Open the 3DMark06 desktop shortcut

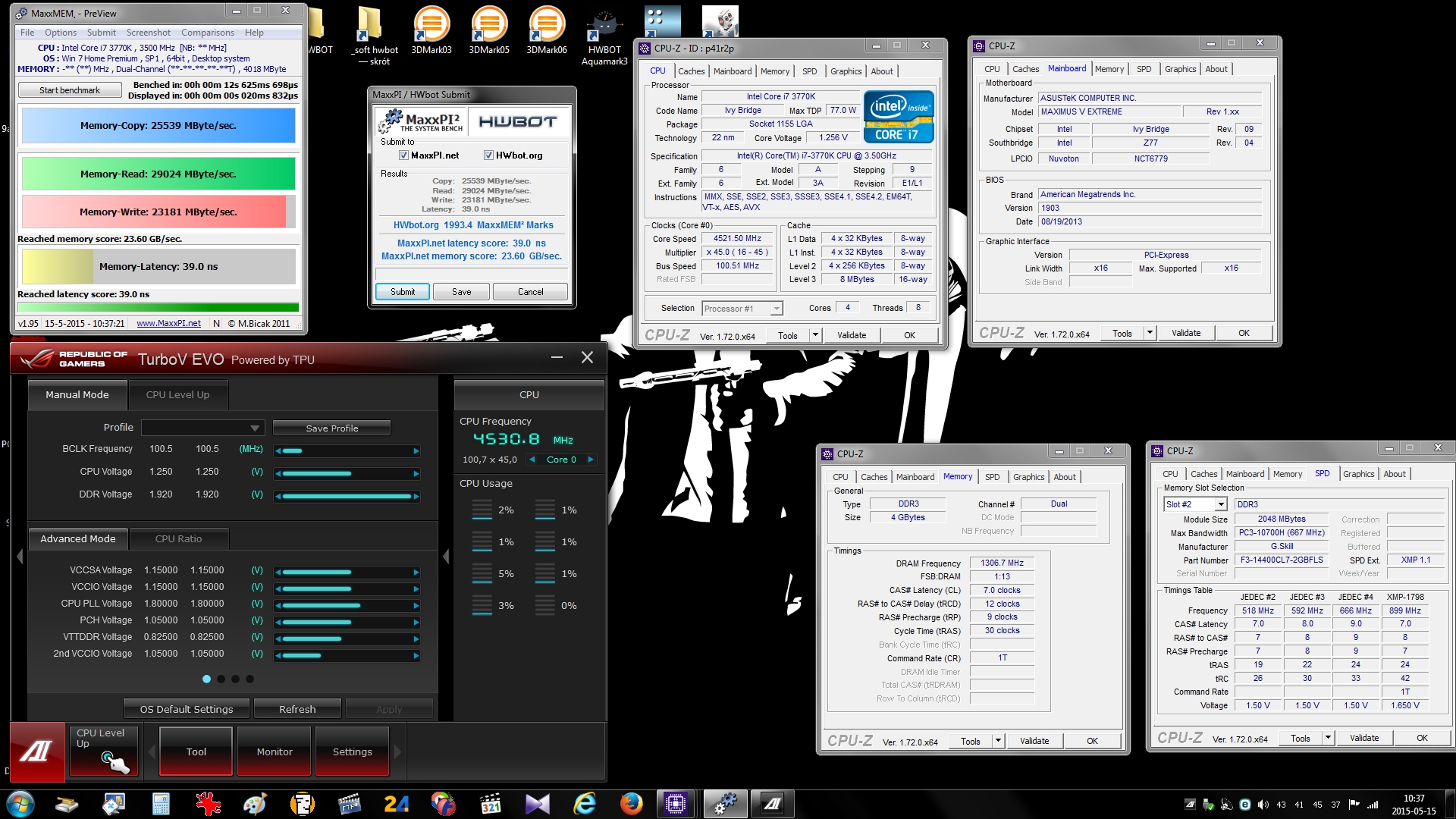pyautogui.click(x=547, y=30)
